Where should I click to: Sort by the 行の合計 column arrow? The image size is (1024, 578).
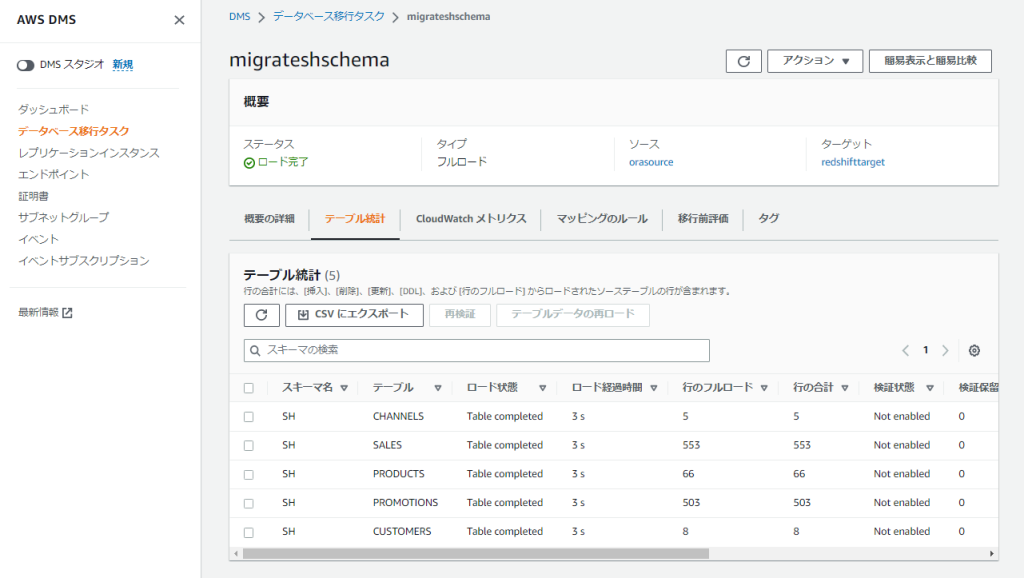click(x=844, y=388)
